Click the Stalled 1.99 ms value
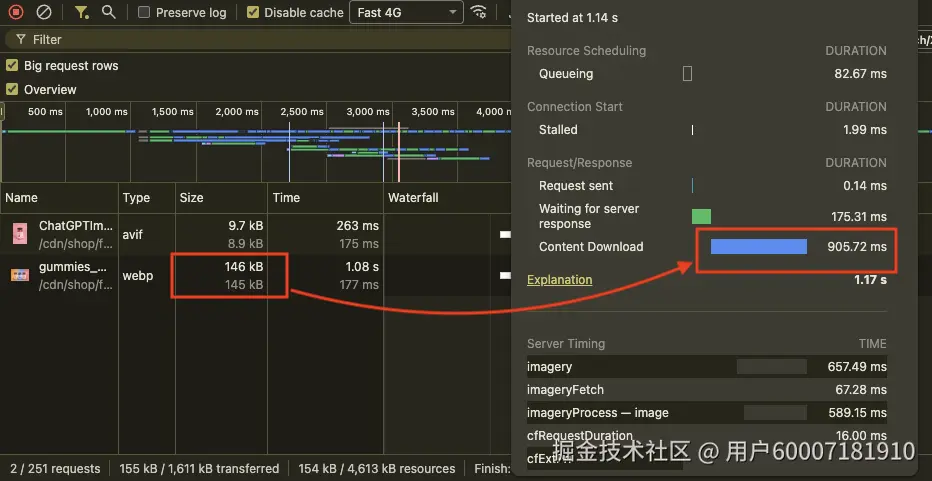 click(x=865, y=130)
